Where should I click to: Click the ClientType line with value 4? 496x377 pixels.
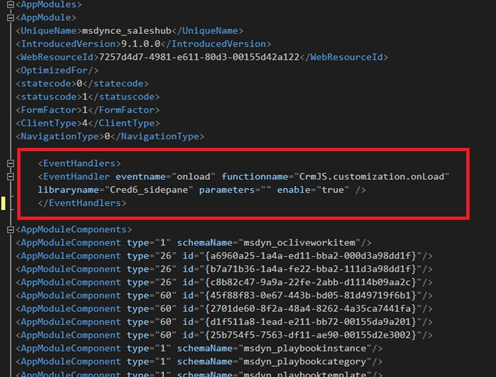[88, 123]
